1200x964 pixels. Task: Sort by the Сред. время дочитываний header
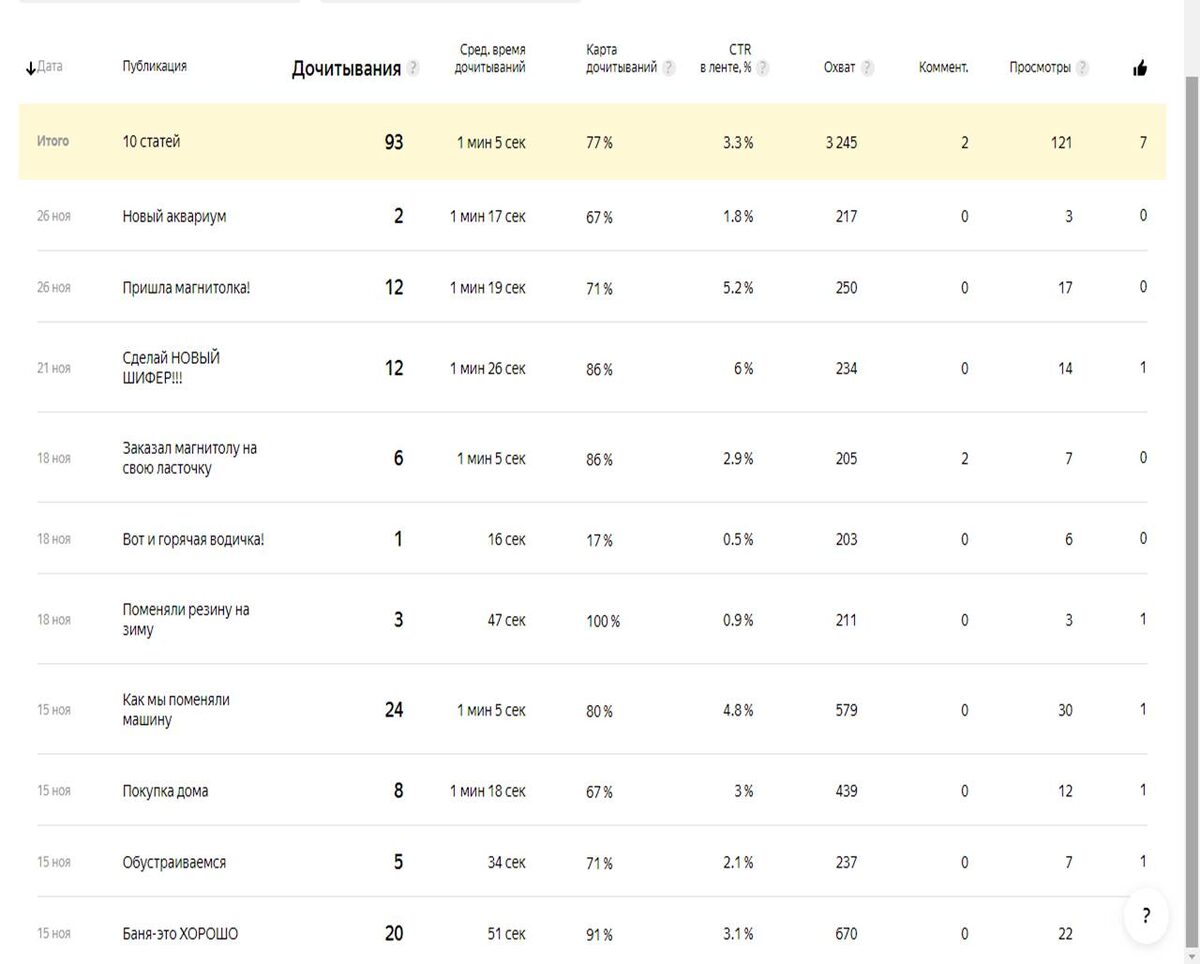pyautogui.click(x=490, y=58)
